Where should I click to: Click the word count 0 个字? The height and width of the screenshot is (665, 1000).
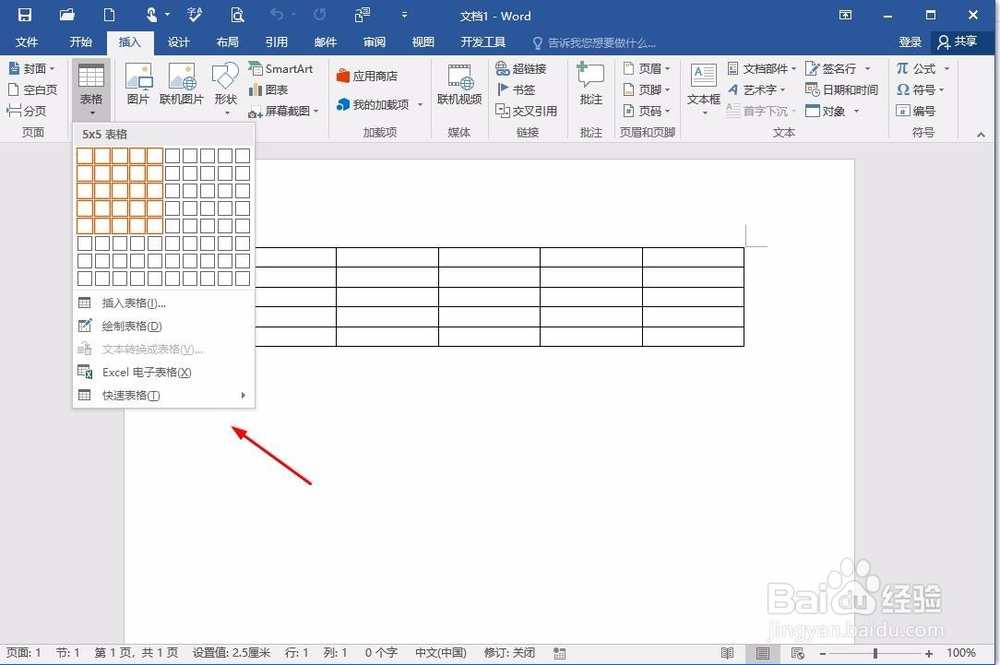(381, 653)
